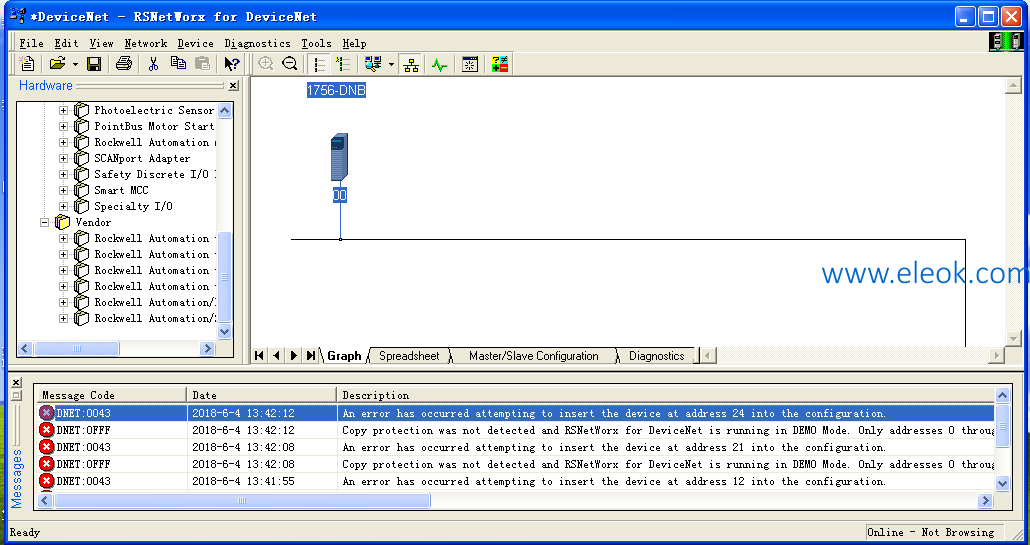This screenshot has width=1030, height=545.
Task: Click the Description column header
Action: pyautogui.click(x=666, y=395)
